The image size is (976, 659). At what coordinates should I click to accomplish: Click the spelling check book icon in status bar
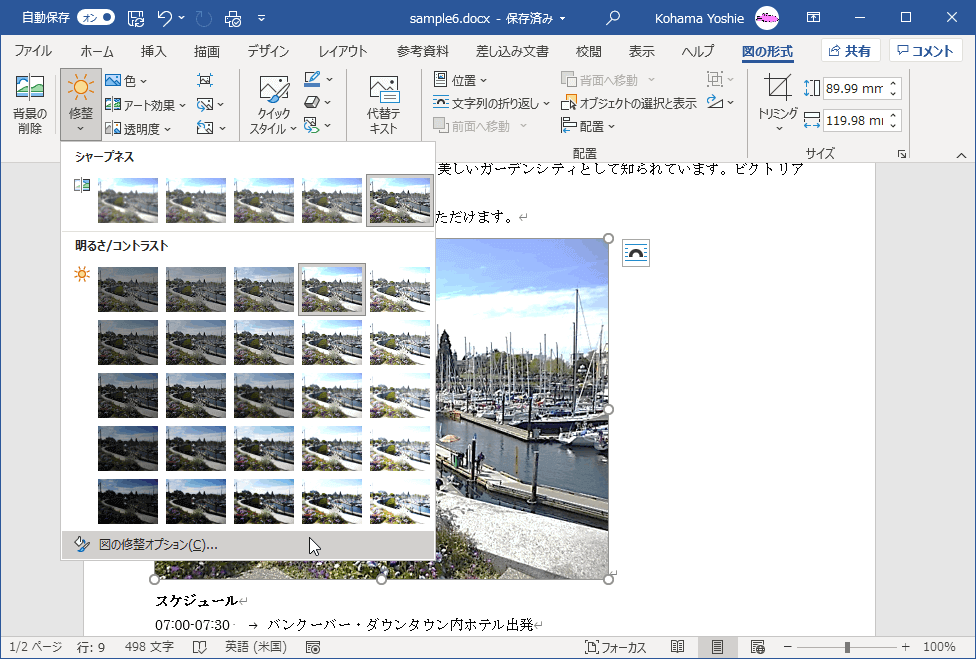pyautogui.click(x=199, y=647)
